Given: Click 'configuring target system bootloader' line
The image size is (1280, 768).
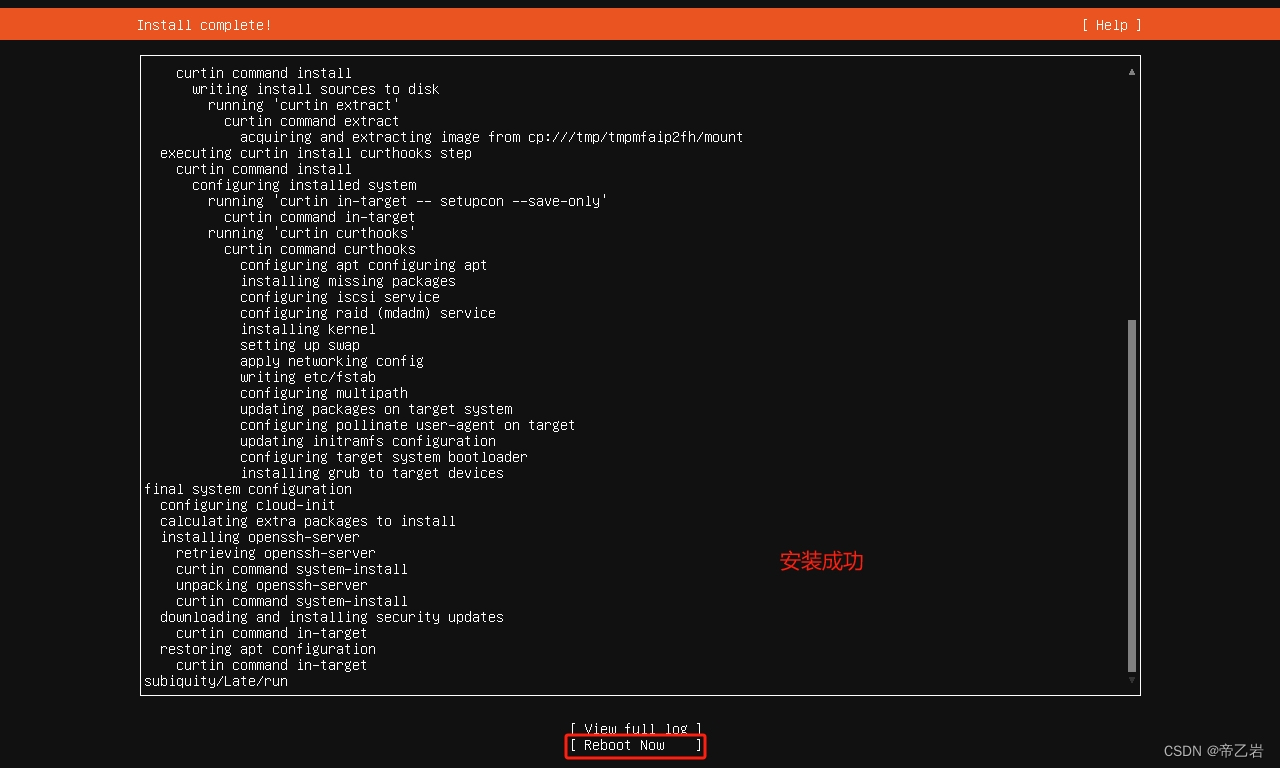Looking at the screenshot, I should (384, 457).
